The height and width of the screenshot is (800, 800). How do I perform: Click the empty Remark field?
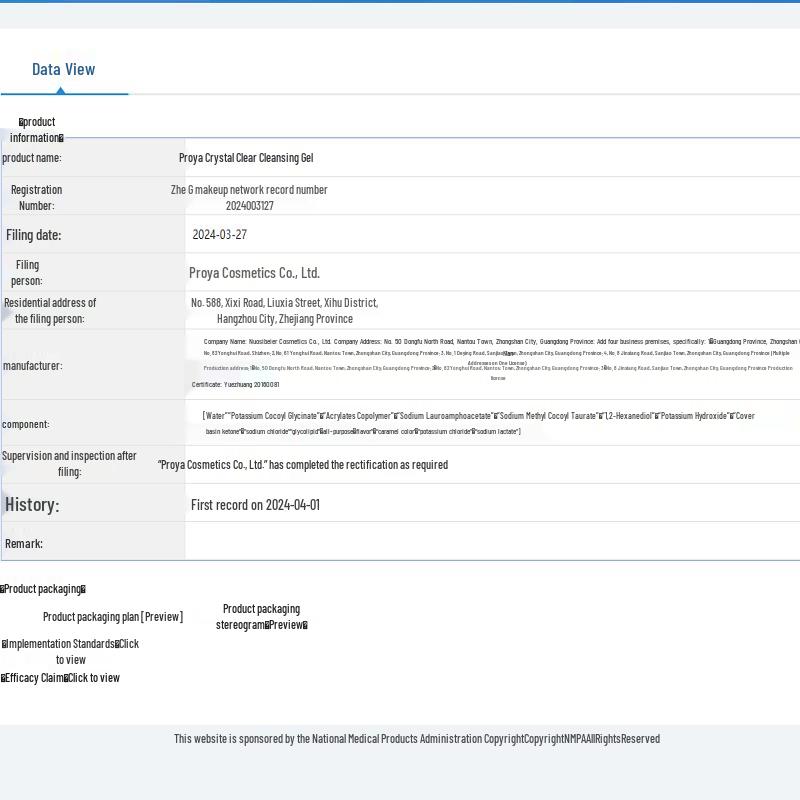[490, 543]
